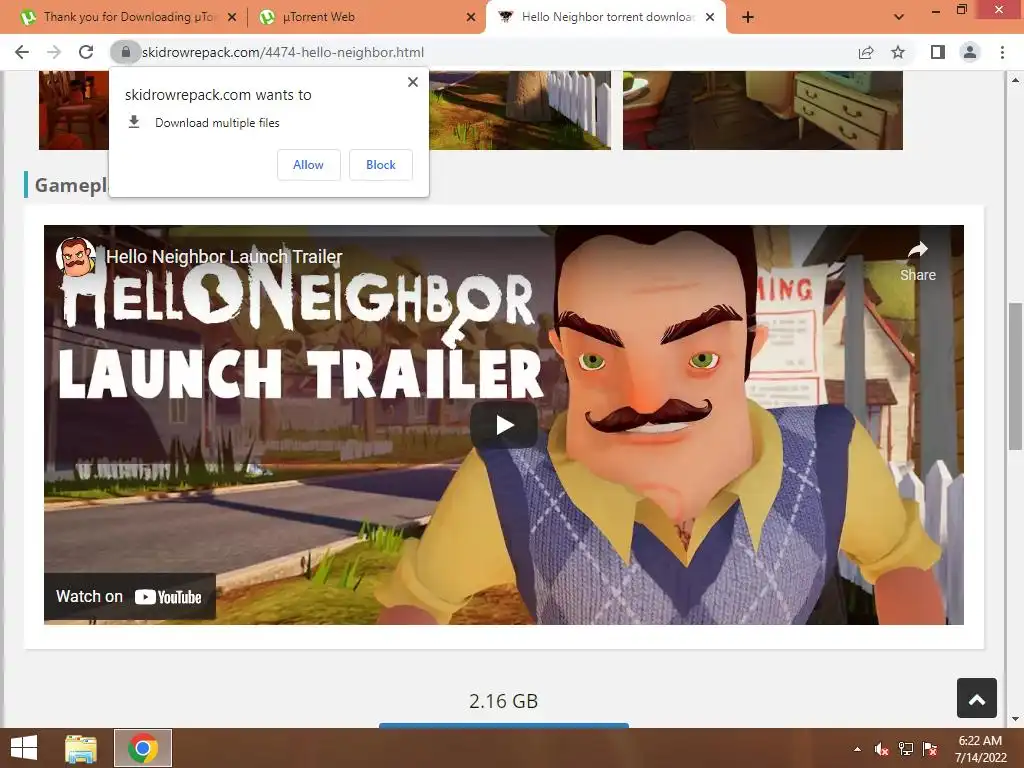Select the Hello Neighbor torrent download tab
1024x768 pixels.
coord(604,18)
